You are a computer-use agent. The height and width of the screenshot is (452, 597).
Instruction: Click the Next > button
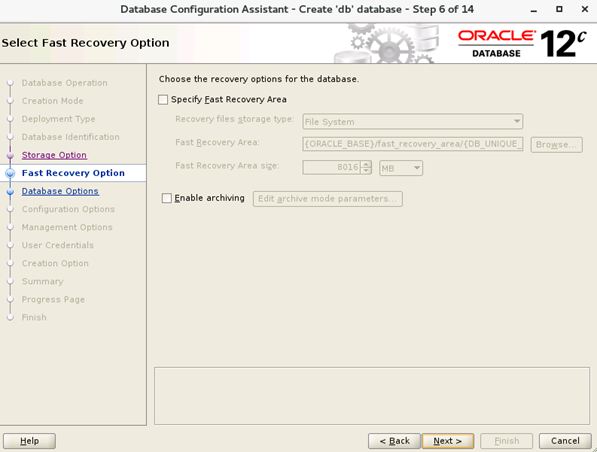tap(448, 441)
